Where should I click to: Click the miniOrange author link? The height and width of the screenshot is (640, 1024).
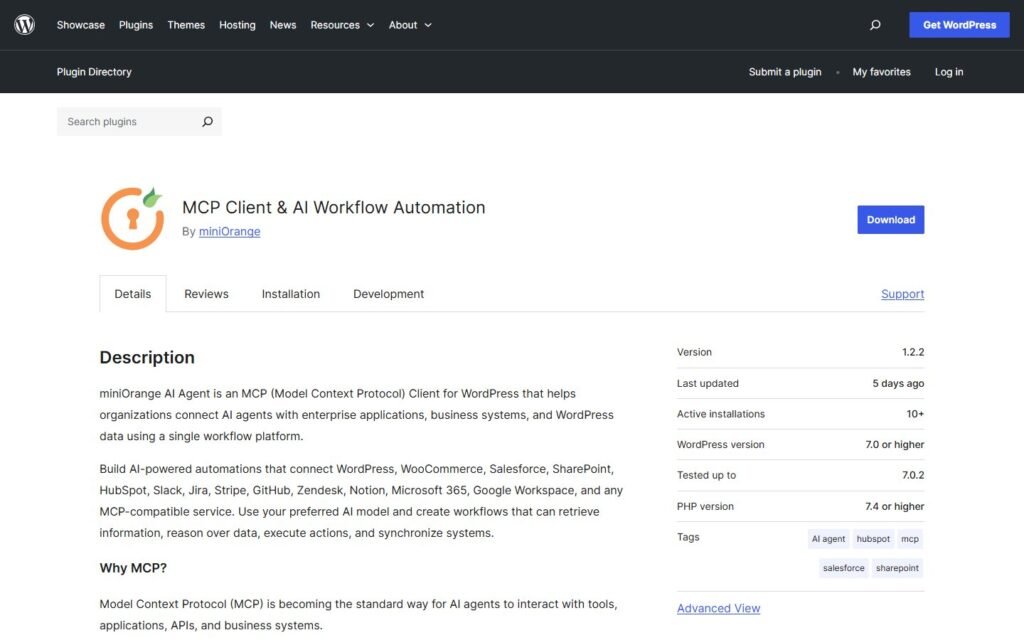(x=229, y=231)
